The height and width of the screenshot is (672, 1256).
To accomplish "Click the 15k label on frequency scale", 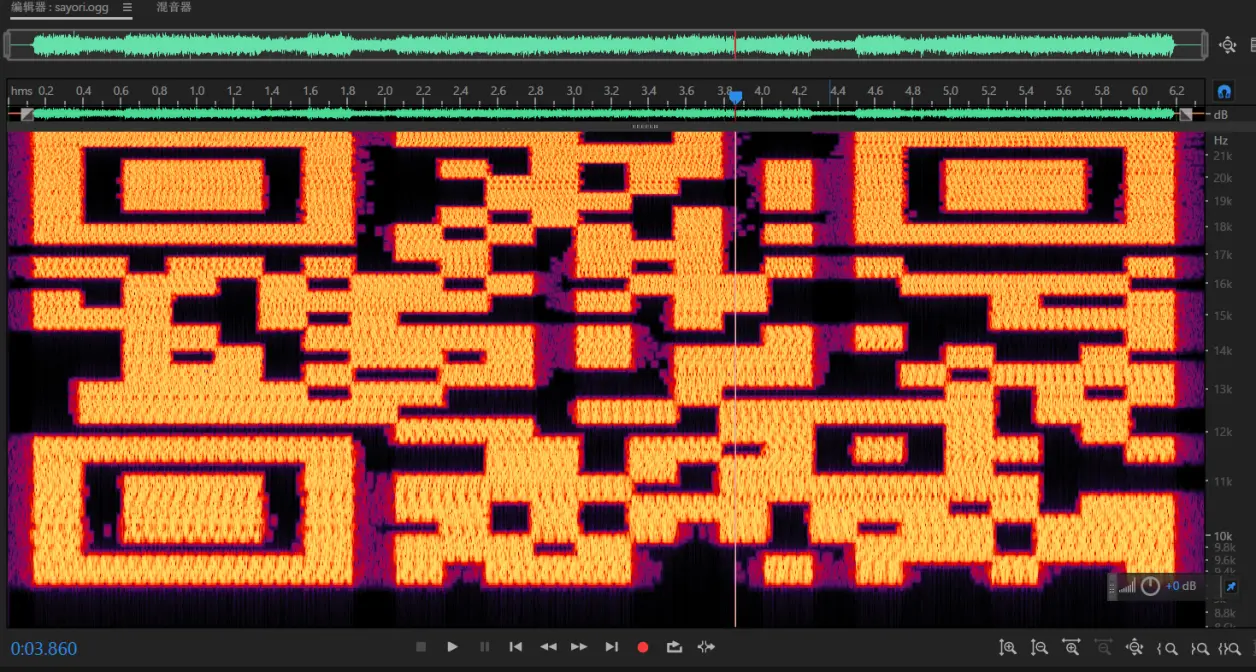I will [1223, 316].
